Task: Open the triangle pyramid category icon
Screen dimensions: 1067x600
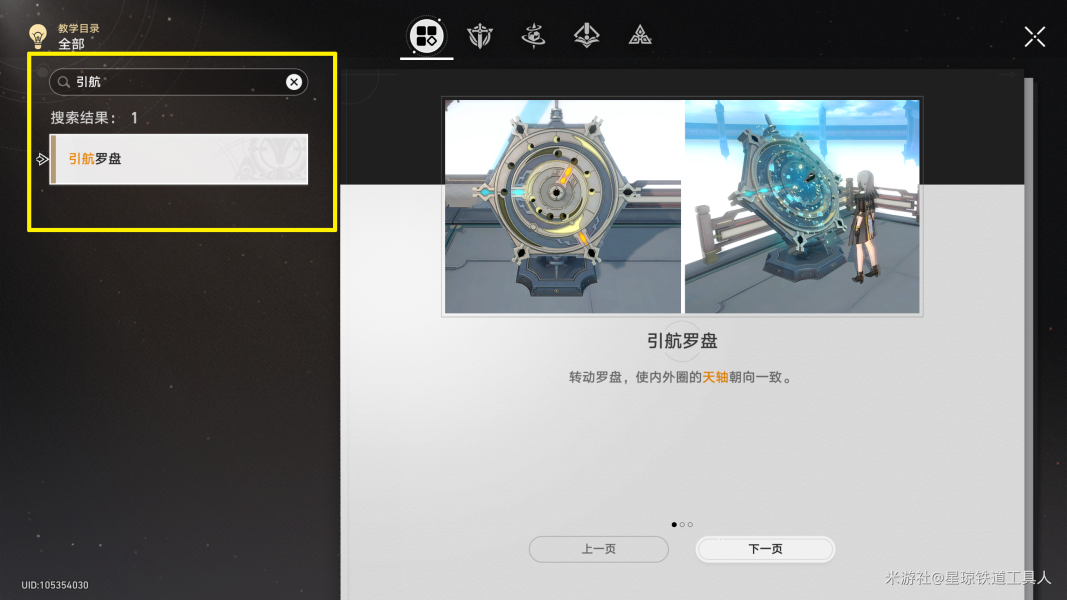Action: tap(640, 35)
